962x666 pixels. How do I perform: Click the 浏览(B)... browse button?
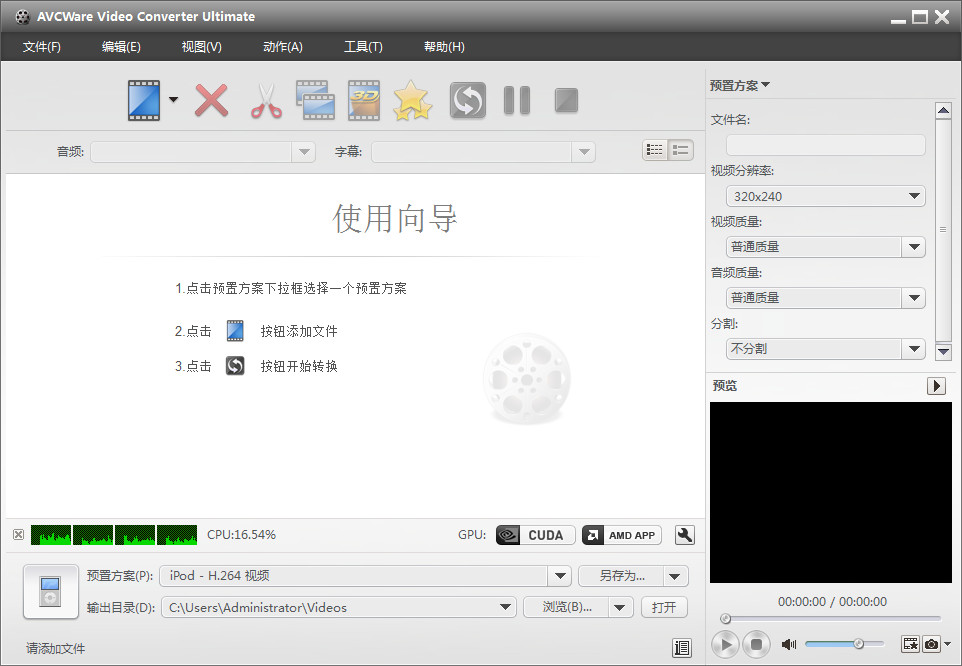[566, 607]
